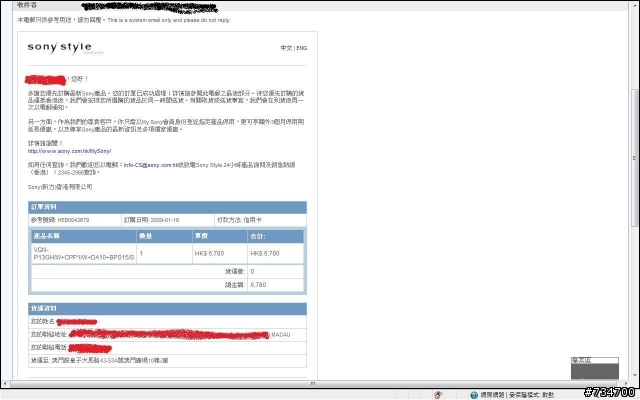Click the 產品名稱 column header
640x400 pixels.
tap(84, 236)
